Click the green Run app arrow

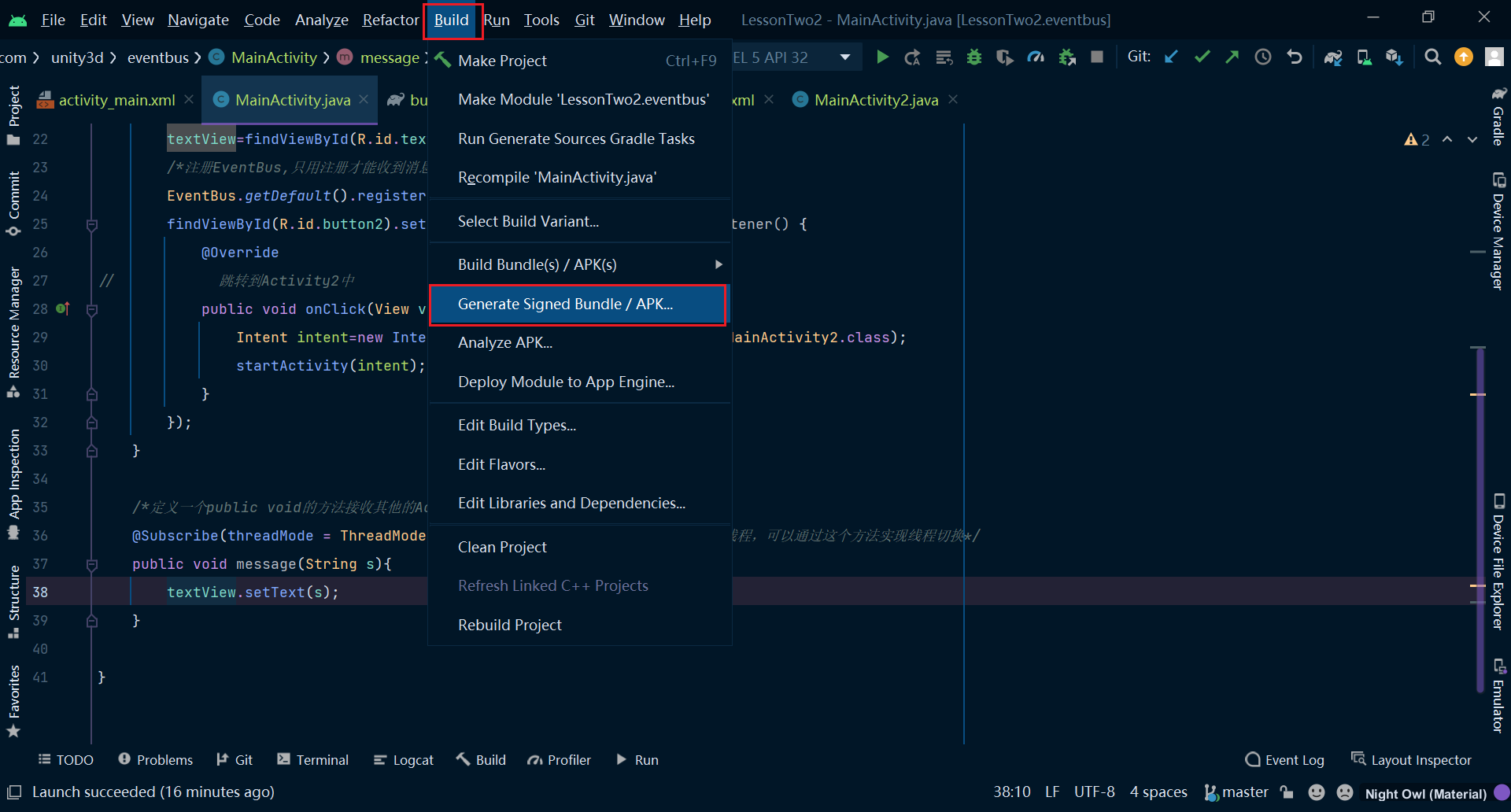click(882, 57)
